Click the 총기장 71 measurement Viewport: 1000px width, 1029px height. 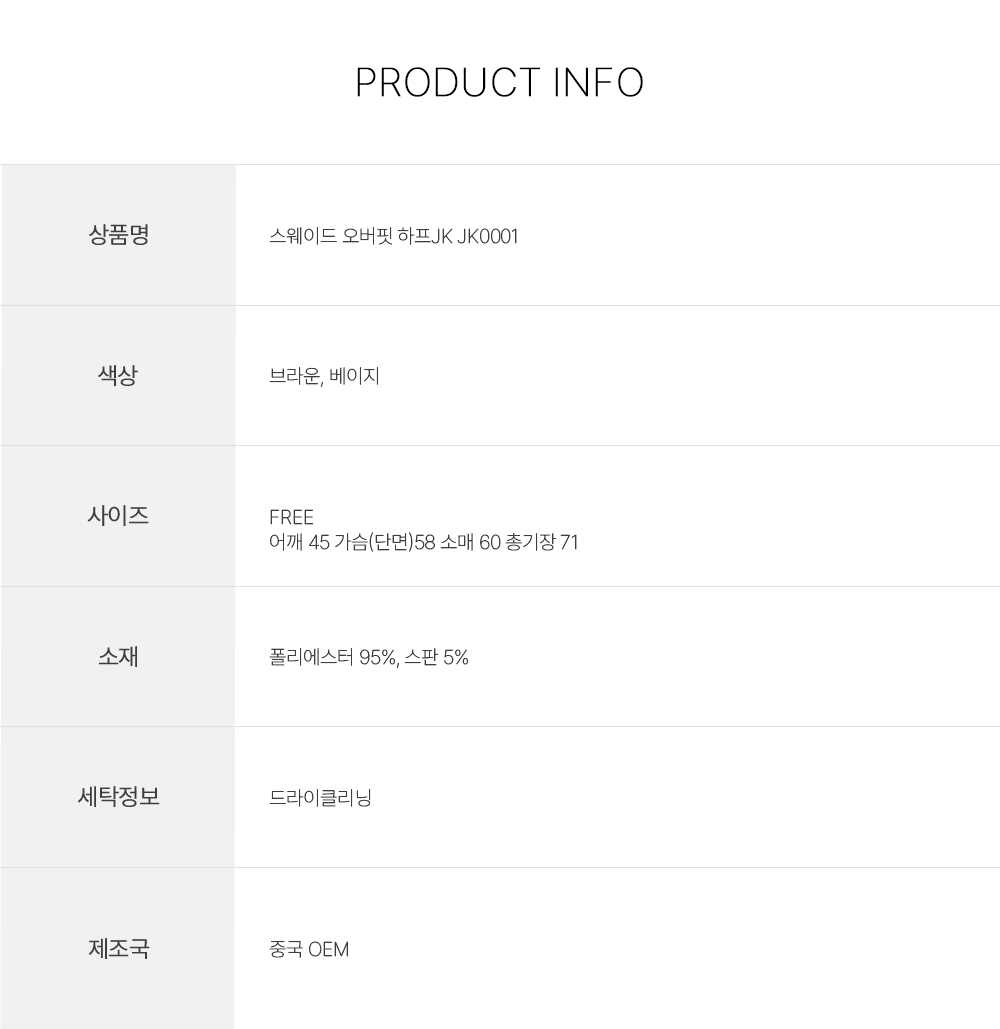[543, 543]
